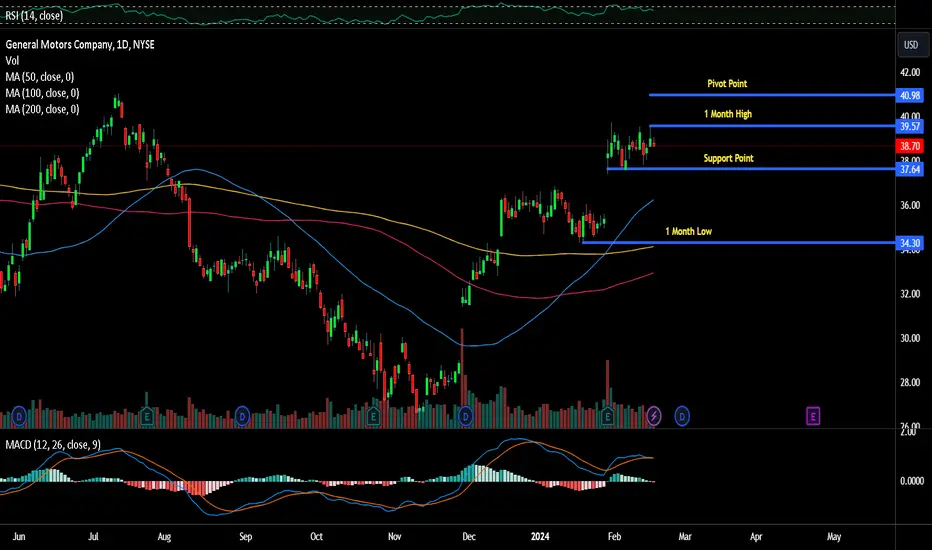Viewport: 932px width, 550px height.
Task: Click the 28.00 price scale label
Action: [x=910, y=382]
